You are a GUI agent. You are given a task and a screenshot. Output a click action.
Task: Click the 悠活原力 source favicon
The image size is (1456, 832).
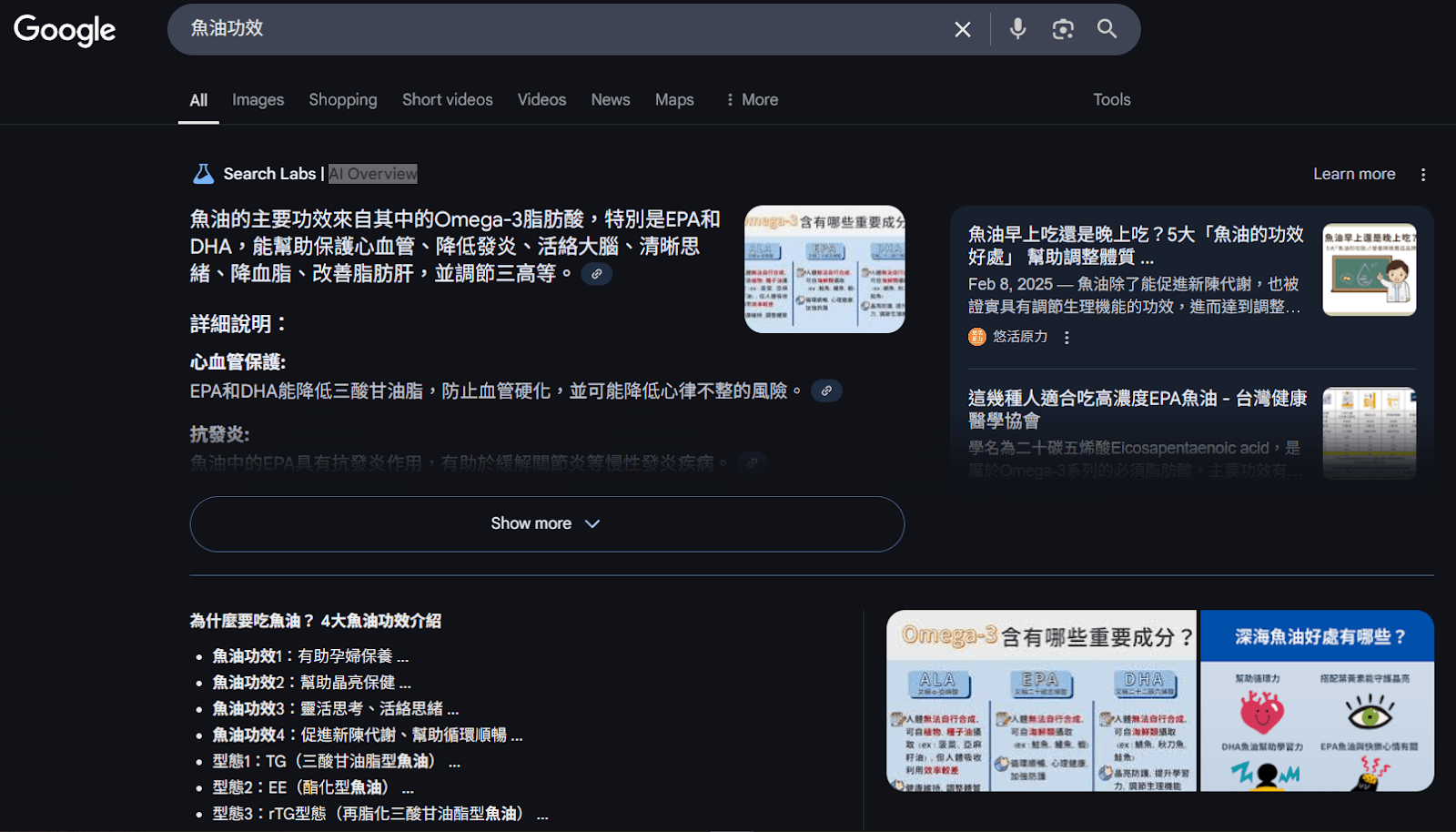point(975,337)
